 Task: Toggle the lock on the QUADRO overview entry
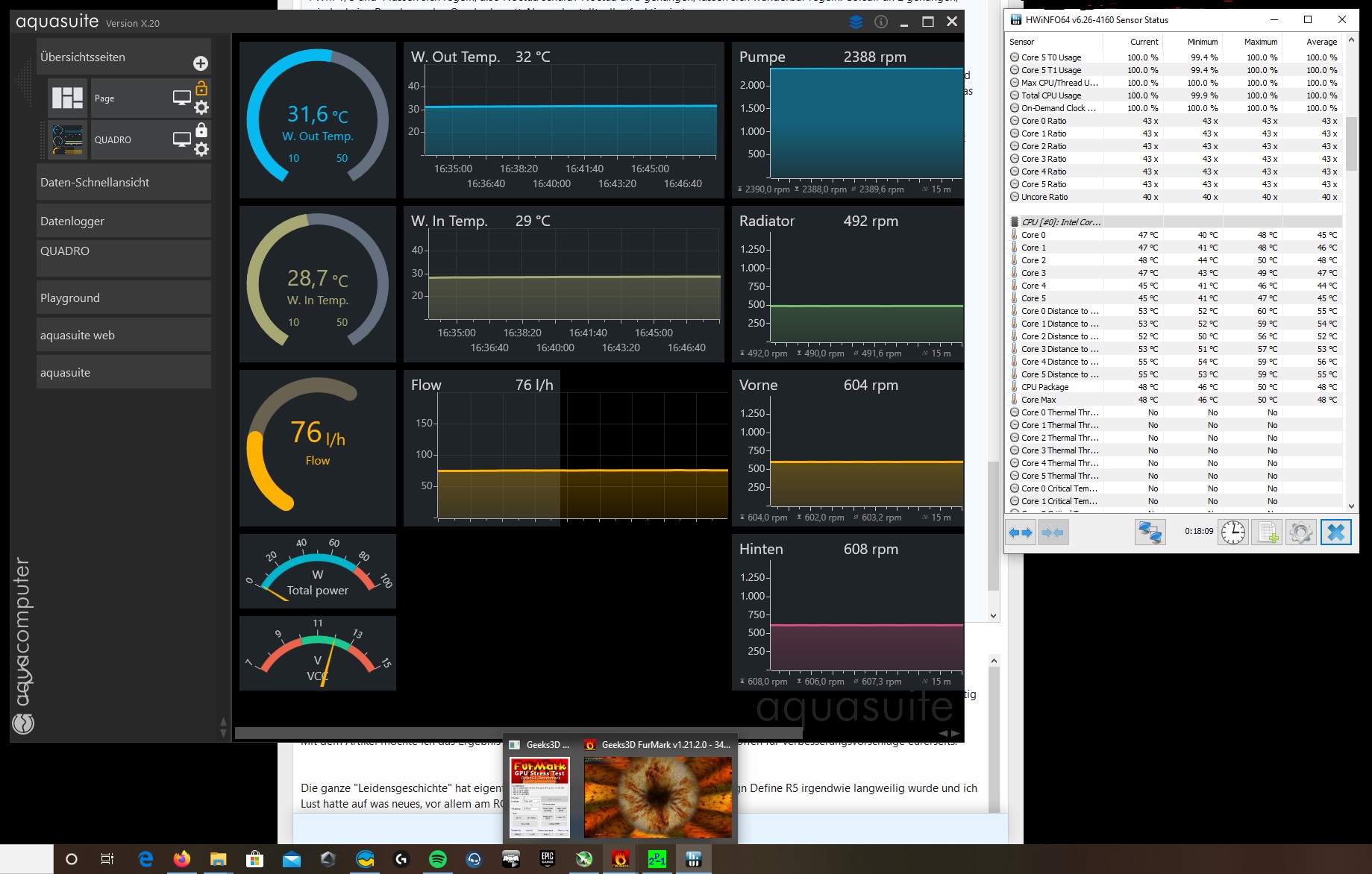[201, 131]
